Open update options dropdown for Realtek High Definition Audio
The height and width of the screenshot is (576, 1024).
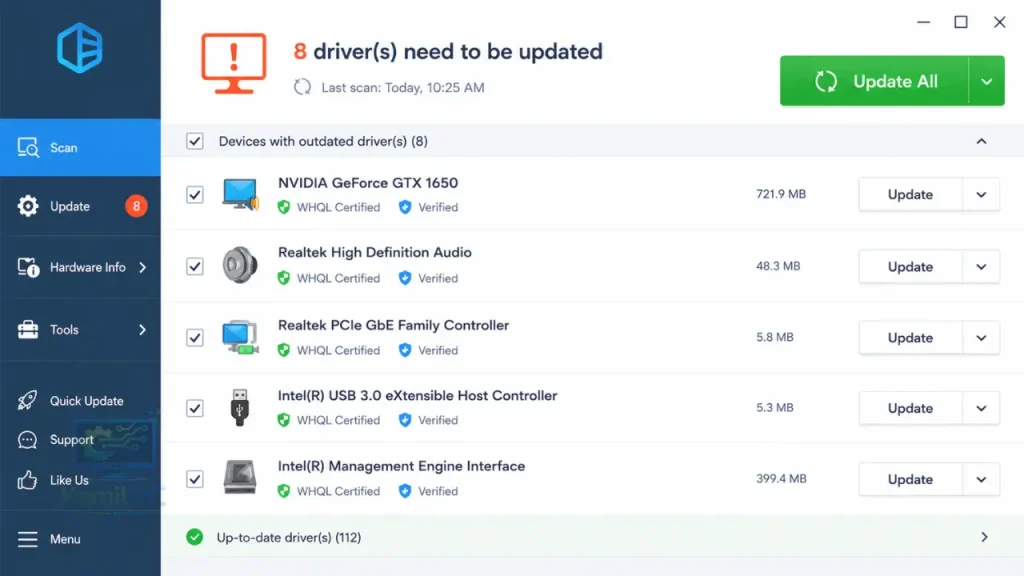tap(981, 266)
